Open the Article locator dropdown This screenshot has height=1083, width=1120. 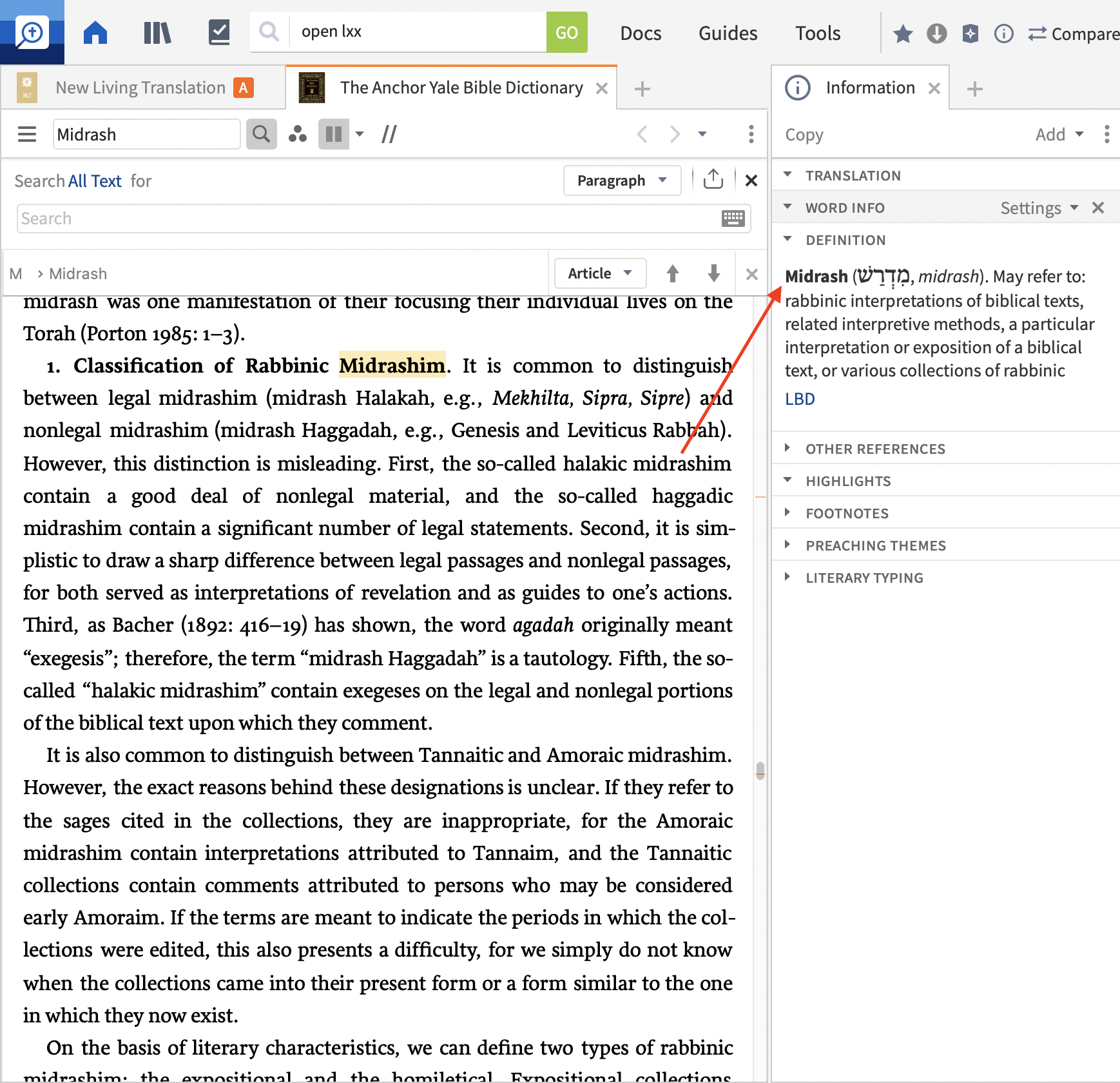click(600, 273)
